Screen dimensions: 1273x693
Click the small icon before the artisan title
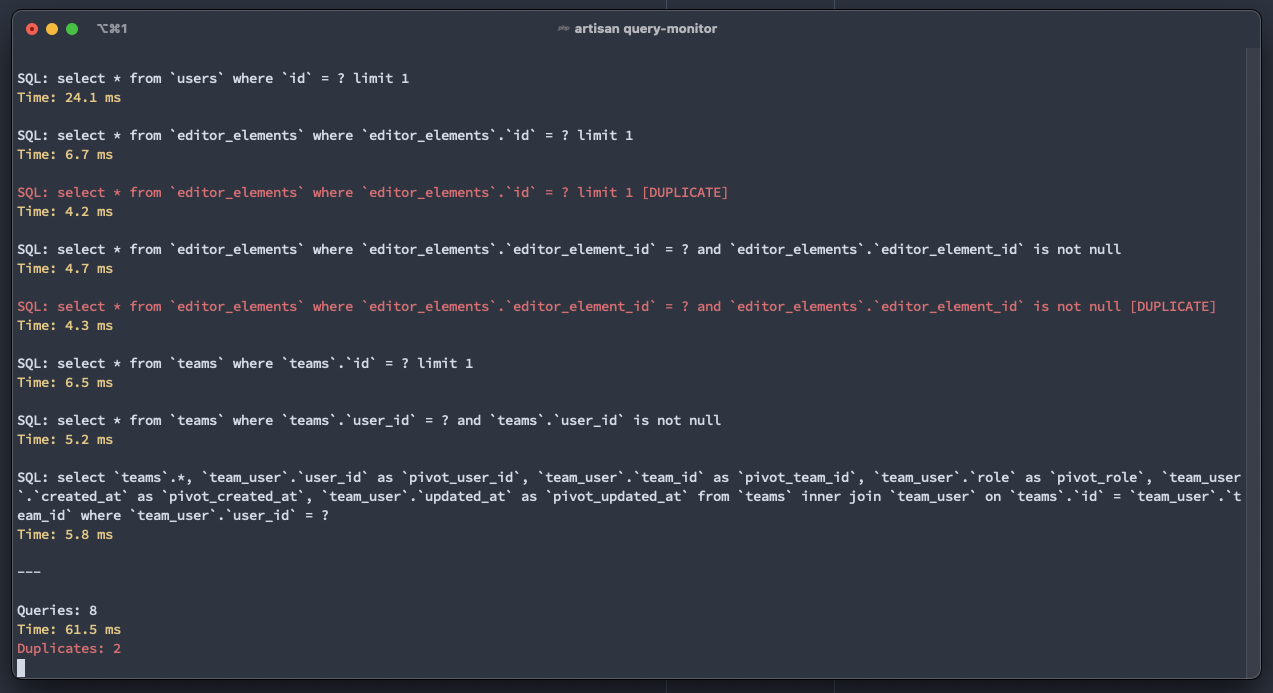pyautogui.click(x=563, y=29)
